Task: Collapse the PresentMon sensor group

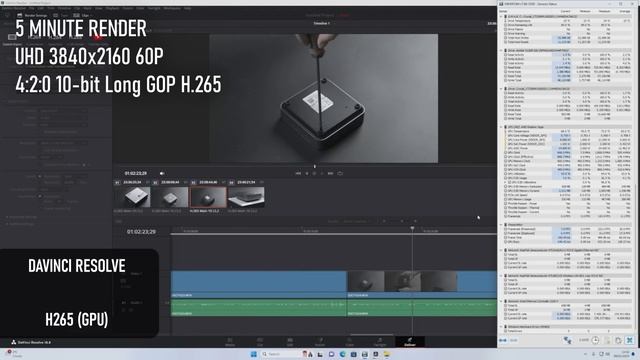Action: coord(502,224)
